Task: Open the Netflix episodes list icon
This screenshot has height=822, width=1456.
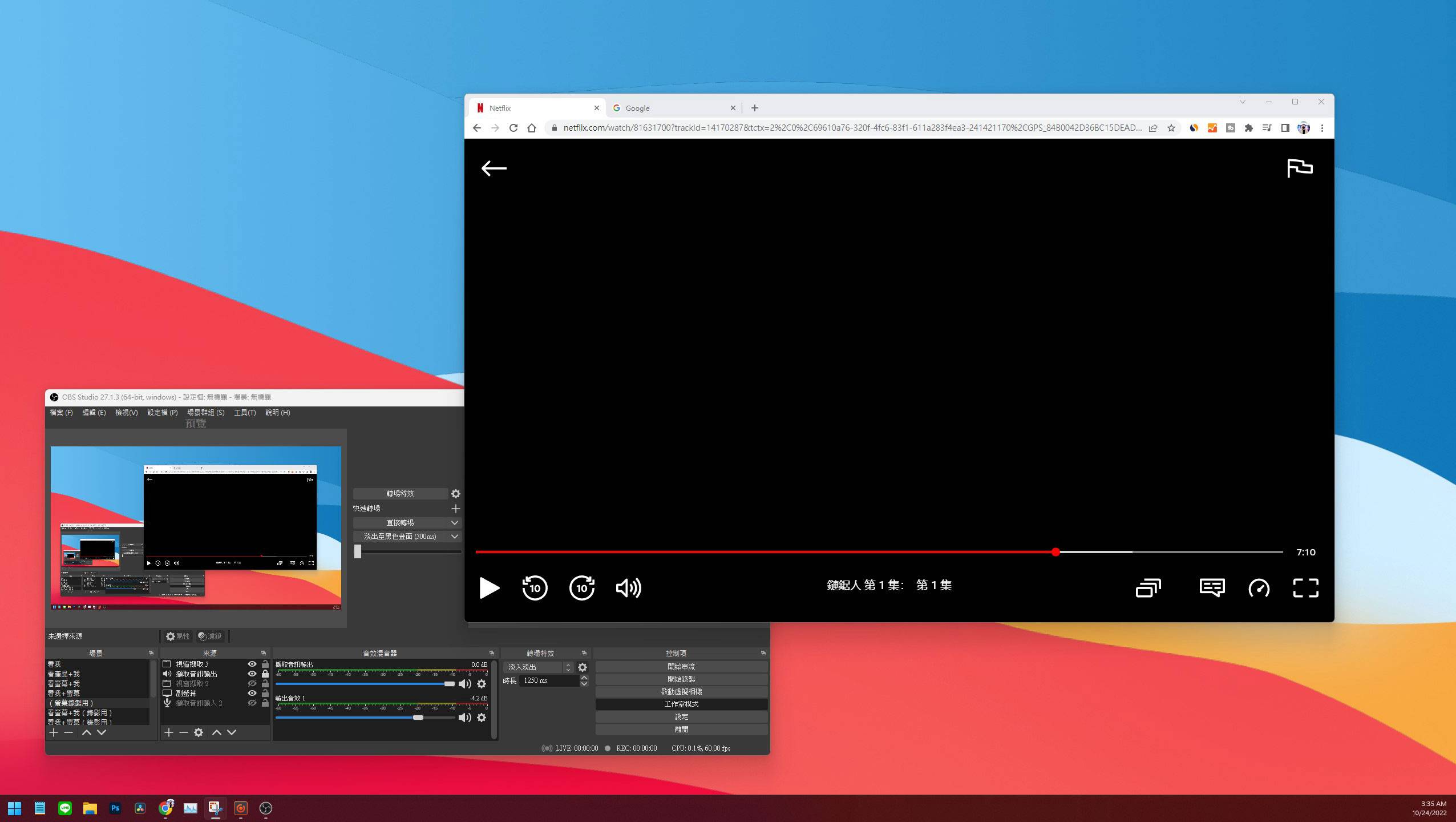Action: pos(1148,587)
